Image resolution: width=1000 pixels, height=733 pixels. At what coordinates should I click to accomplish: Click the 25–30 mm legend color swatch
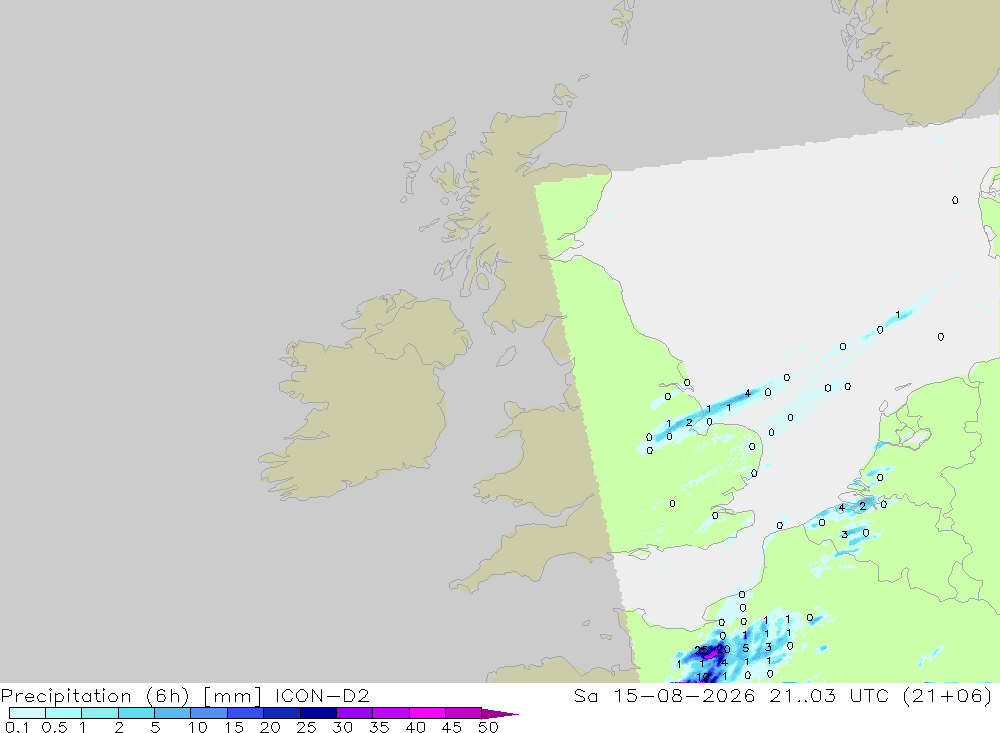(318, 713)
